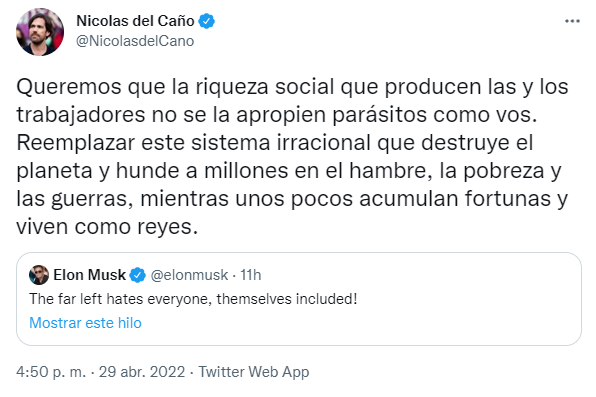Click the 11h timestamp on quoted tweet
The height and width of the screenshot is (397, 596).
pos(251,275)
